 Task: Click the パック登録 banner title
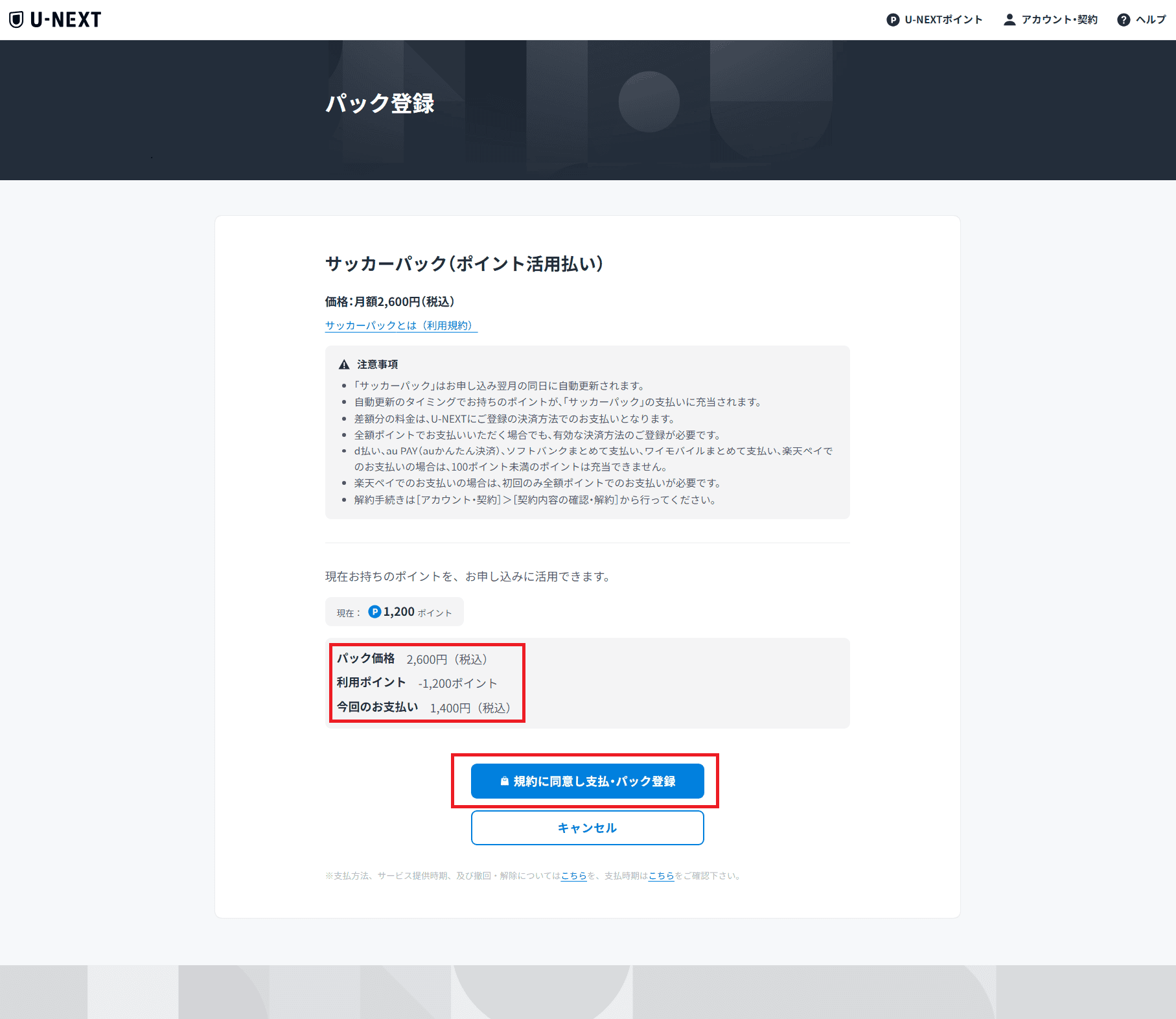click(x=380, y=104)
